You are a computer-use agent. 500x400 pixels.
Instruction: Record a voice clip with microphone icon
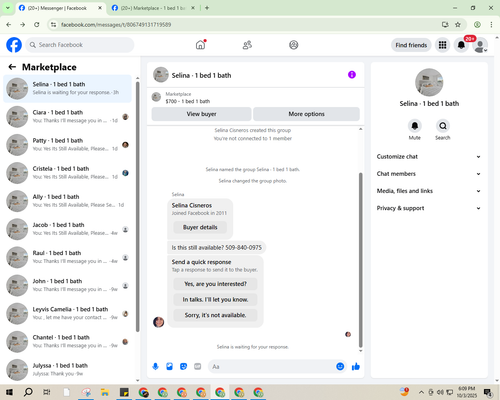tap(155, 367)
